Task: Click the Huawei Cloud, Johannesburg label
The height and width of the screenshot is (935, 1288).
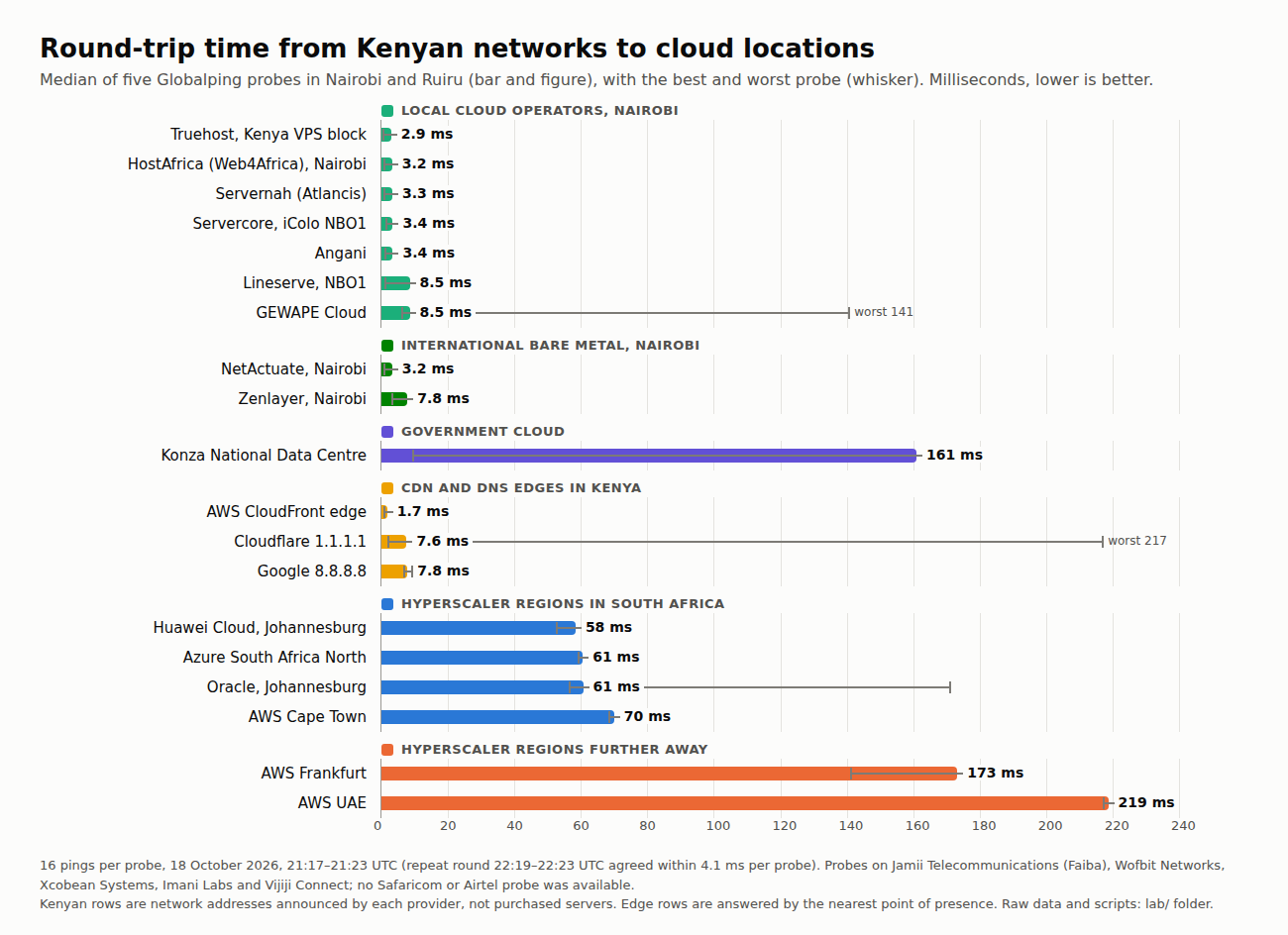Action: (x=260, y=628)
